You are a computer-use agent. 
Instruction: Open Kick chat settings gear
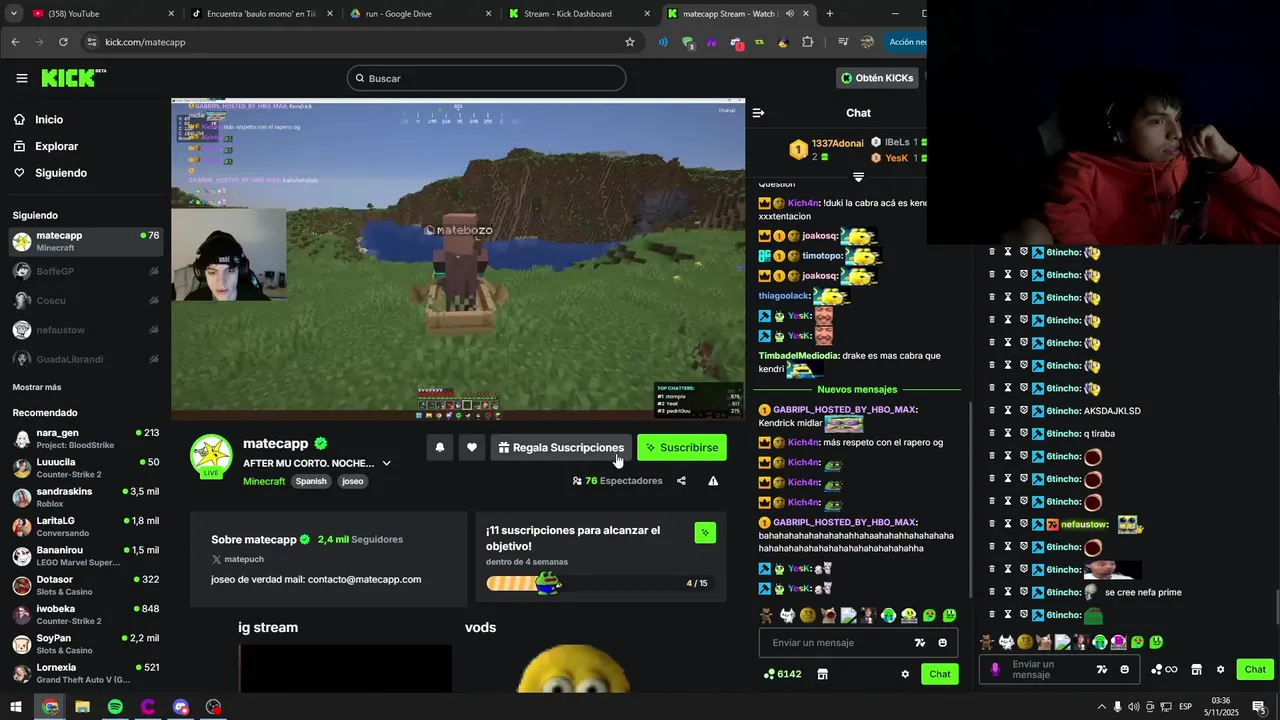pos(905,674)
